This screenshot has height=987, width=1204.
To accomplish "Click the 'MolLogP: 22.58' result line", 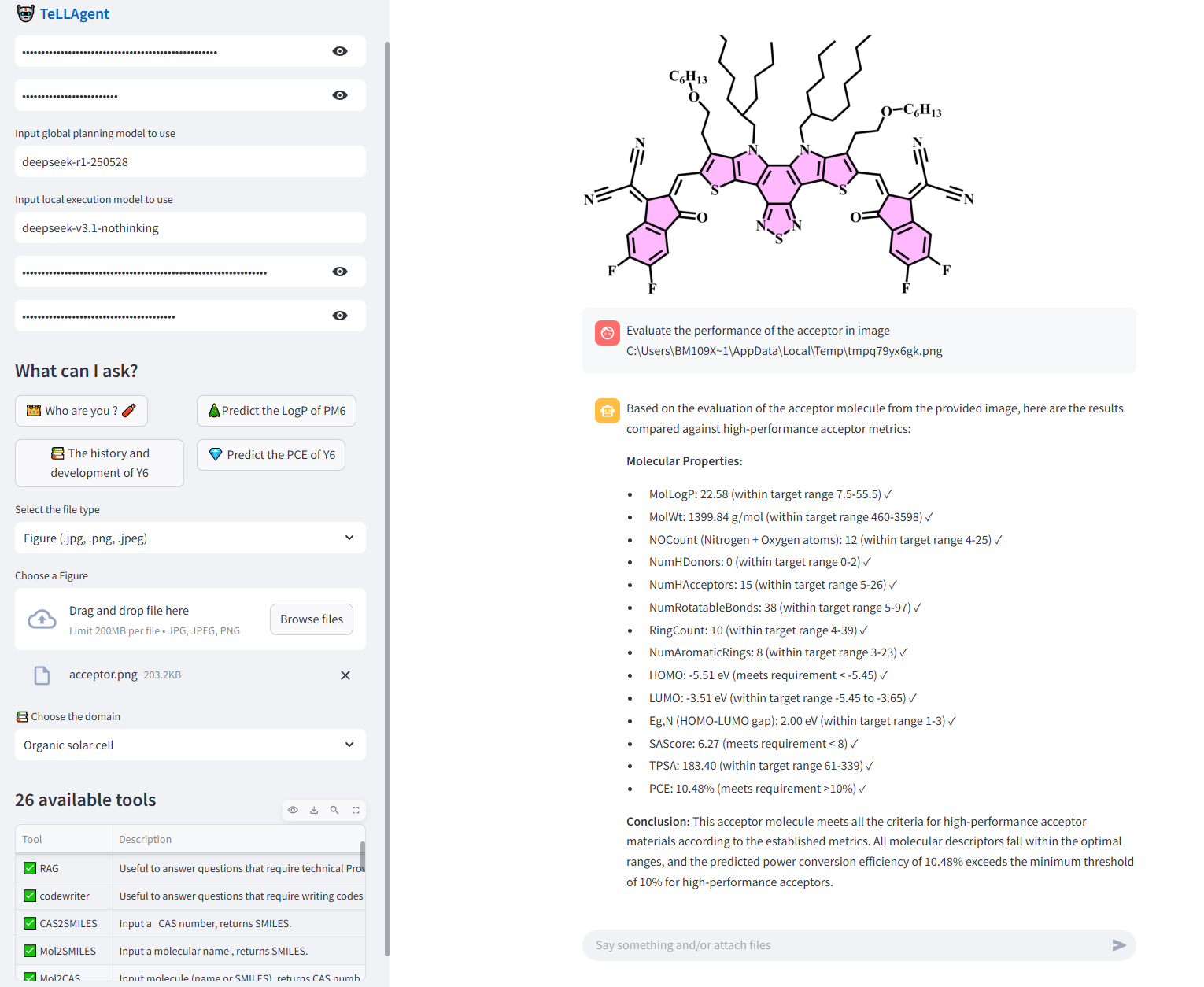I will coord(770,494).
